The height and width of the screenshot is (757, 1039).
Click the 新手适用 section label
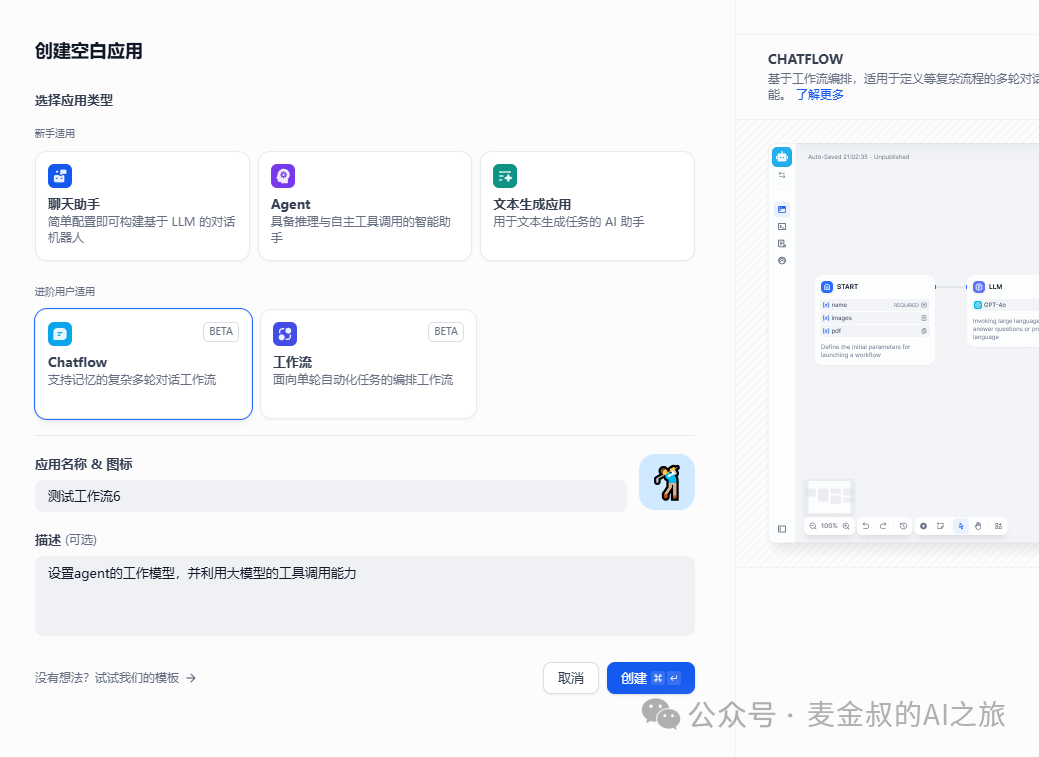coord(55,134)
